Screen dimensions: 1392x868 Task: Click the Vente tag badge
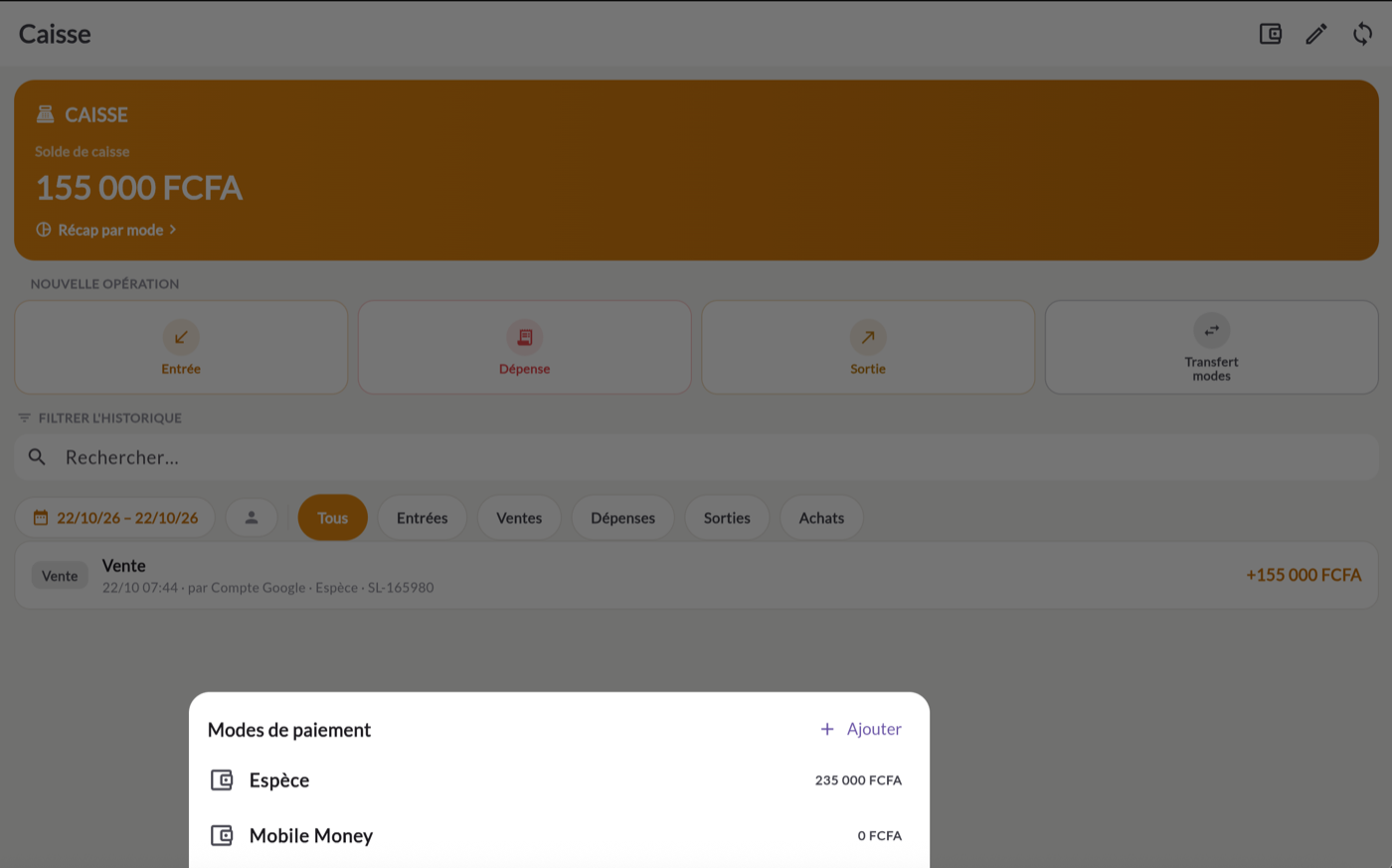60,576
